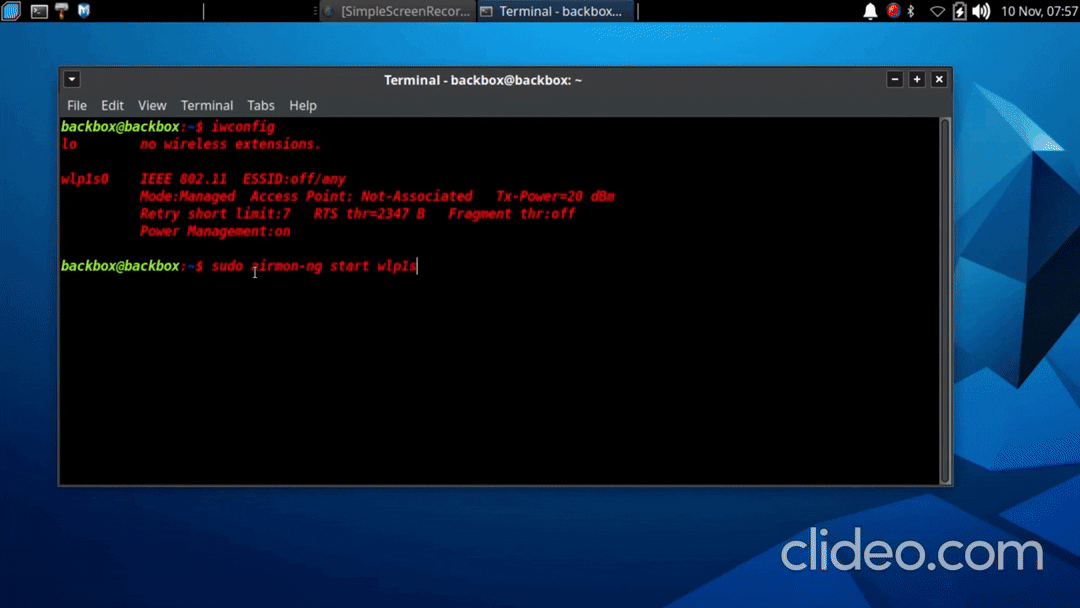
Task: Open the notifications bell icon
Action: 870,11
